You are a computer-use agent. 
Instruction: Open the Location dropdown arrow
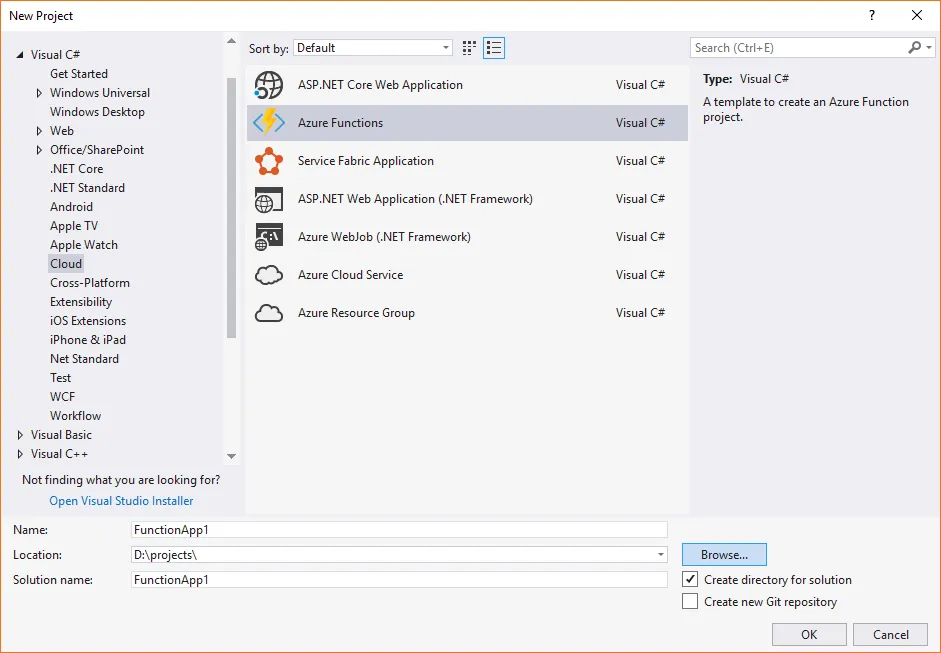659,554
